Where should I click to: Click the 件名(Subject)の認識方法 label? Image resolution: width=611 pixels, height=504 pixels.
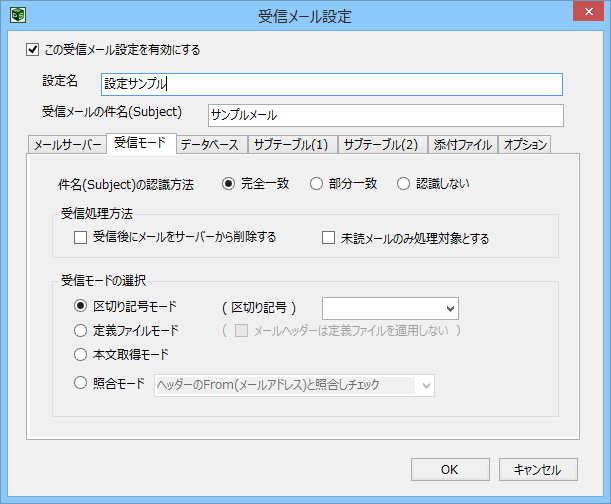coord(126,184)
